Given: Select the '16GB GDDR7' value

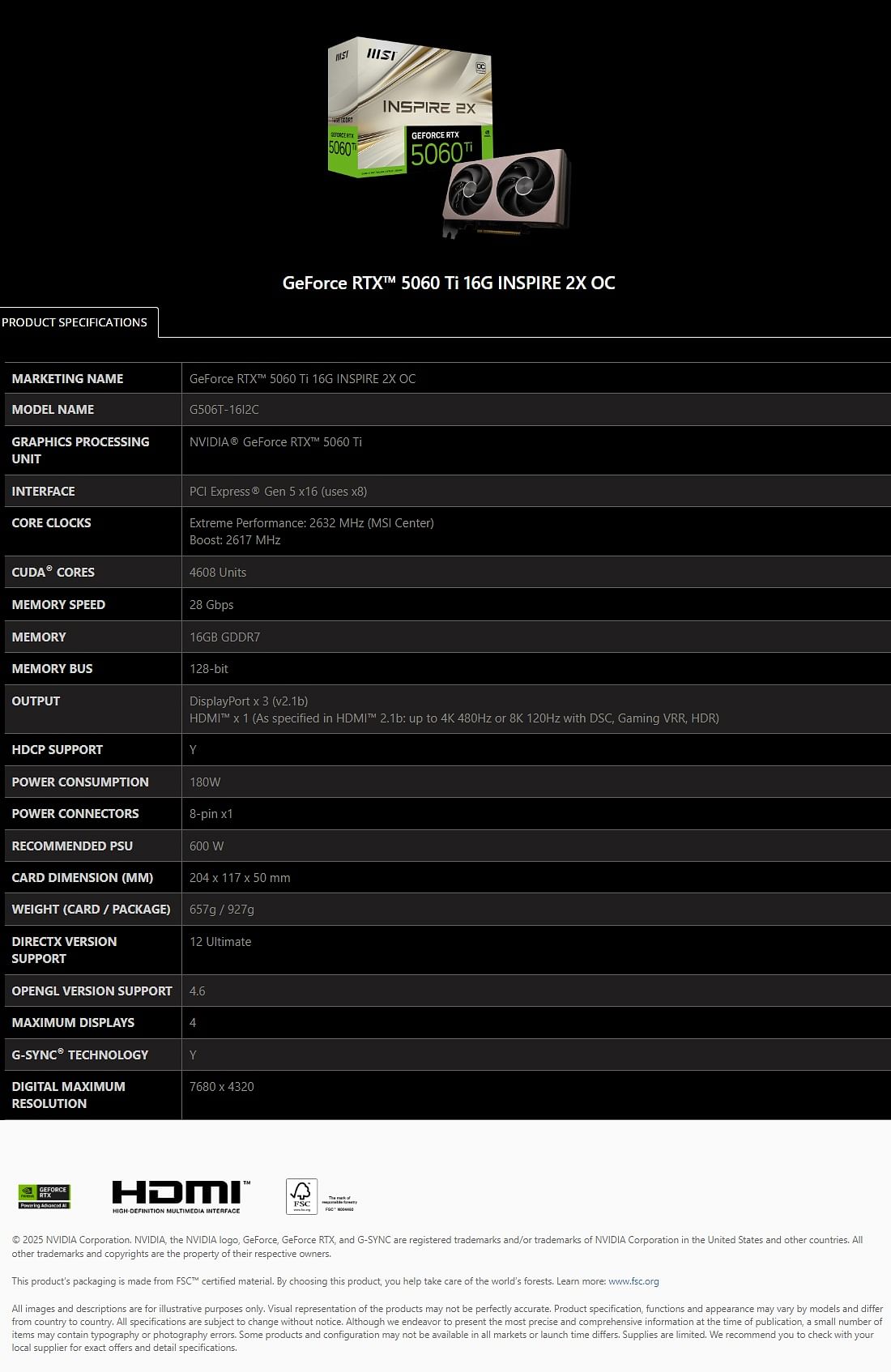Looking at the screenshot, I should [224, 637].
